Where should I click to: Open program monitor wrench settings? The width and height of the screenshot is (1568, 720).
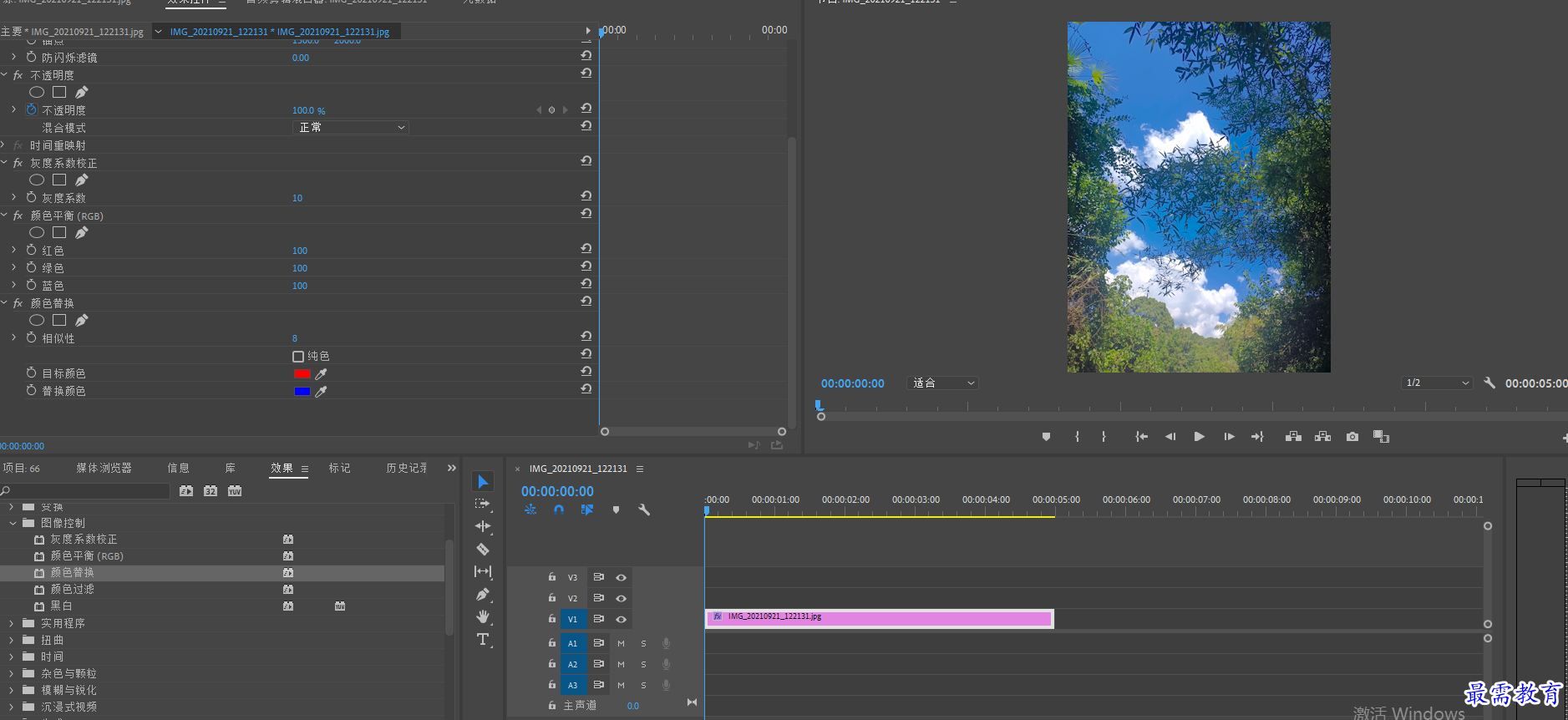click(x=1489, y=383)
